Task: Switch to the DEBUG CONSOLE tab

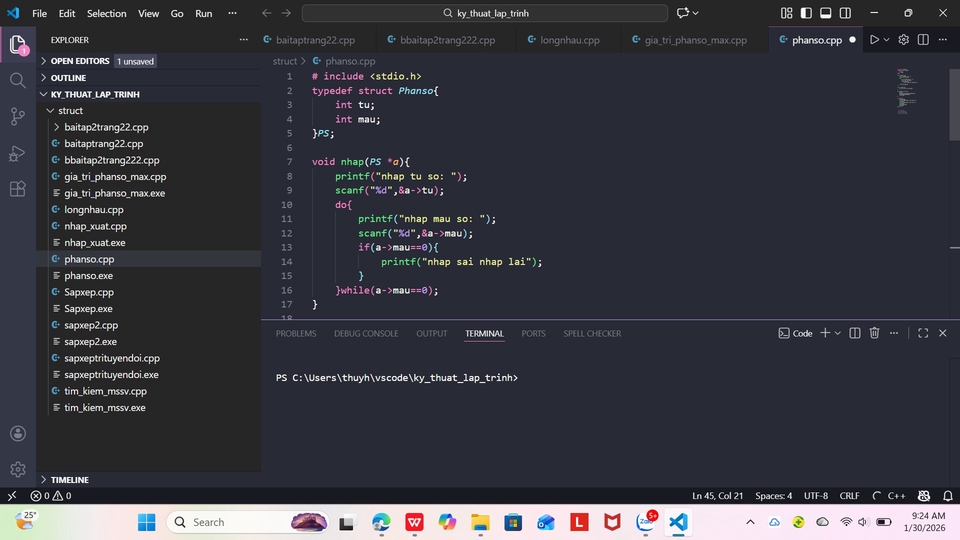Action: [366, 333]
